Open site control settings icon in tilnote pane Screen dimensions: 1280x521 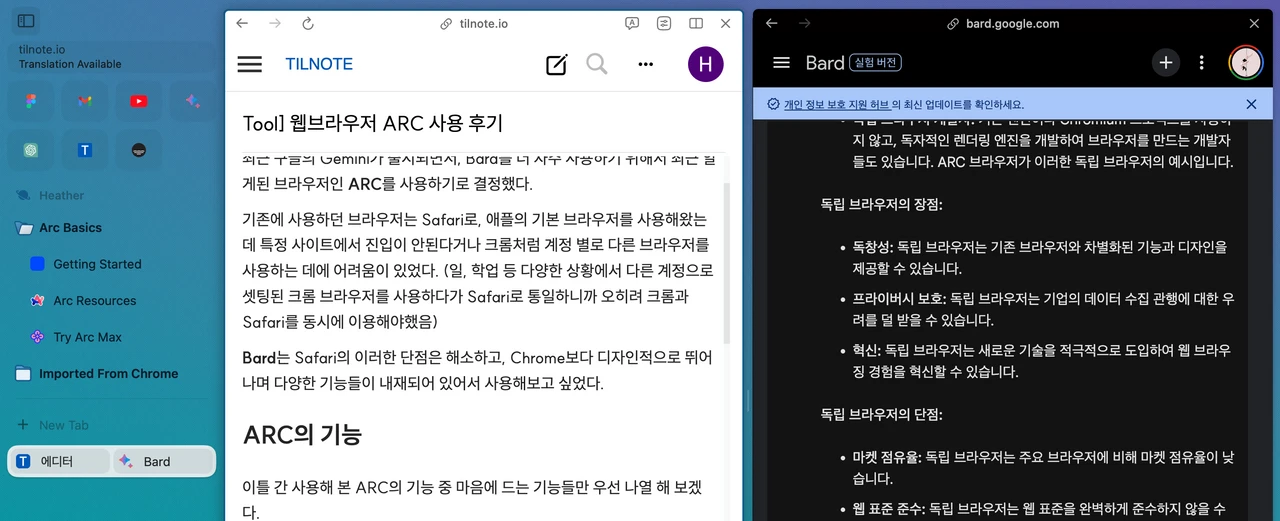click(x=664, y=23)
